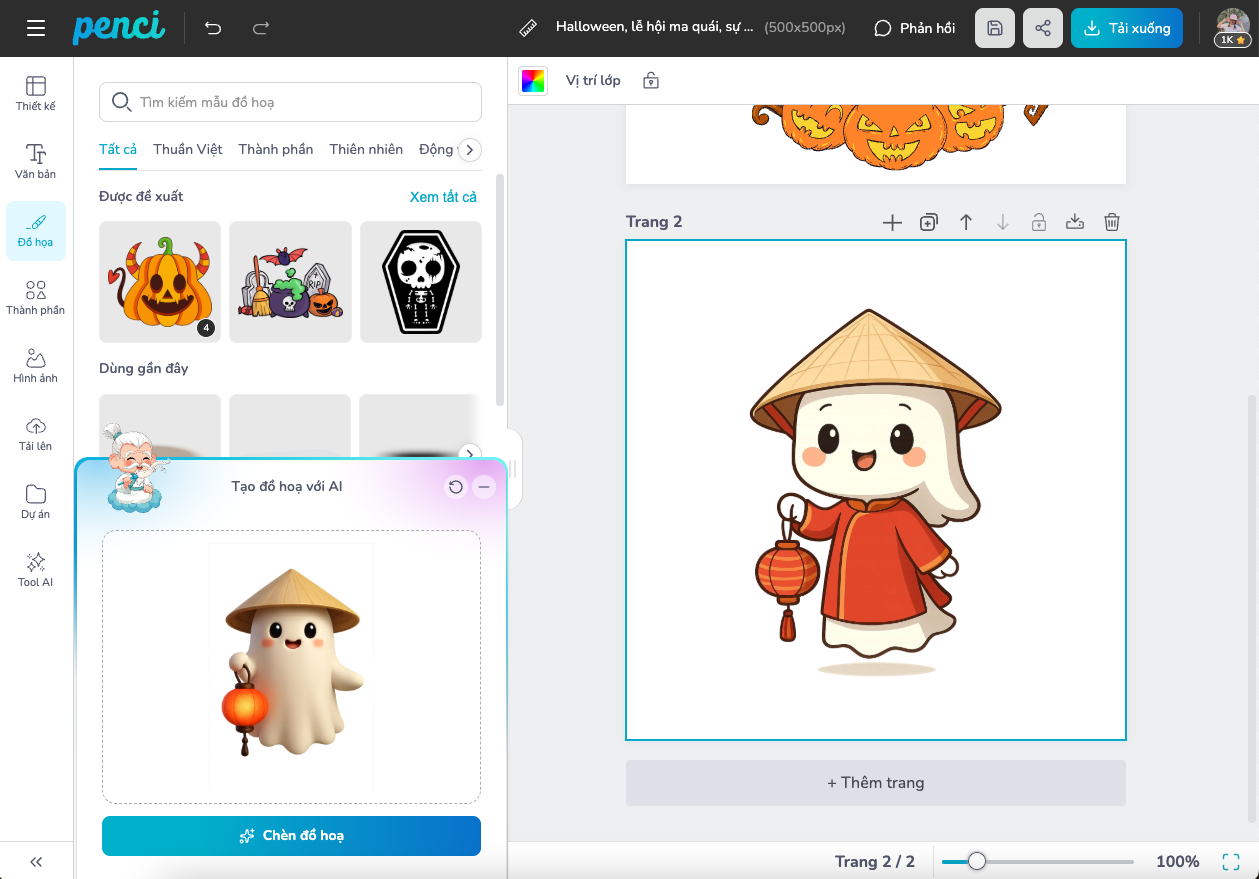Click the Xem tất cả link
This screenshot has height=879, width=1259.
443,197
